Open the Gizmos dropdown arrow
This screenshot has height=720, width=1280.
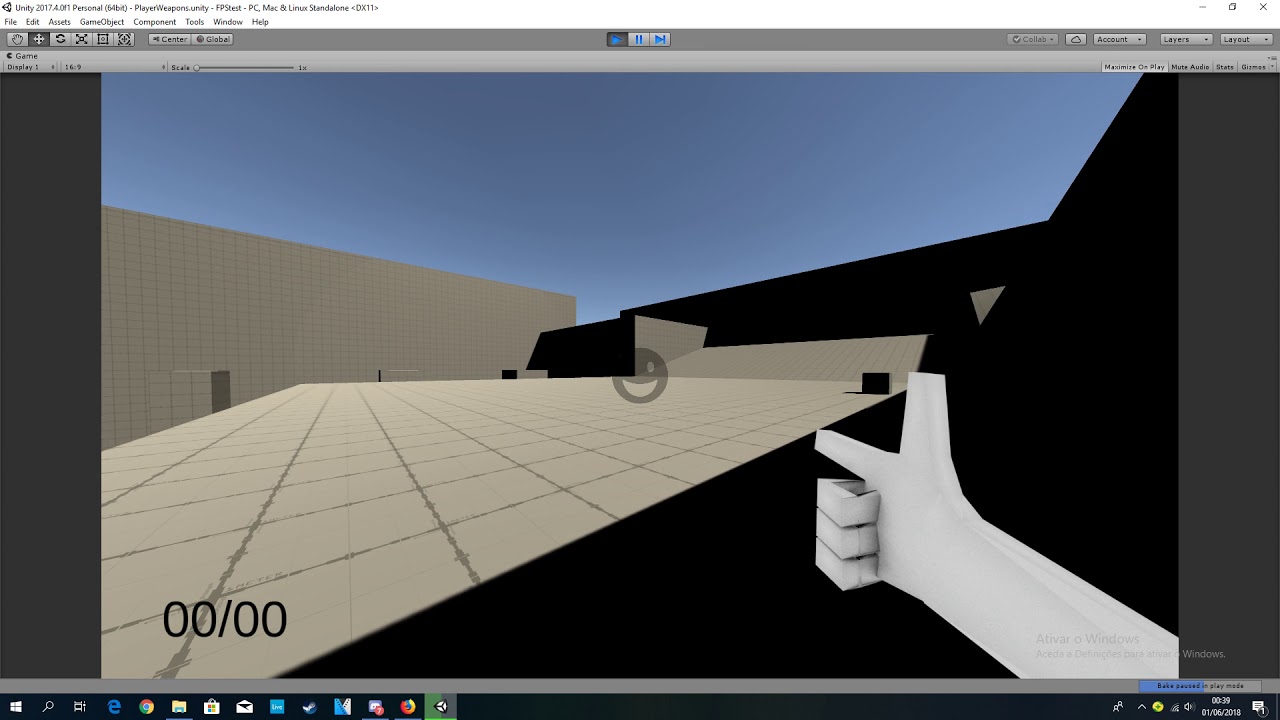pyautogui.click(x=1271, y=67)
